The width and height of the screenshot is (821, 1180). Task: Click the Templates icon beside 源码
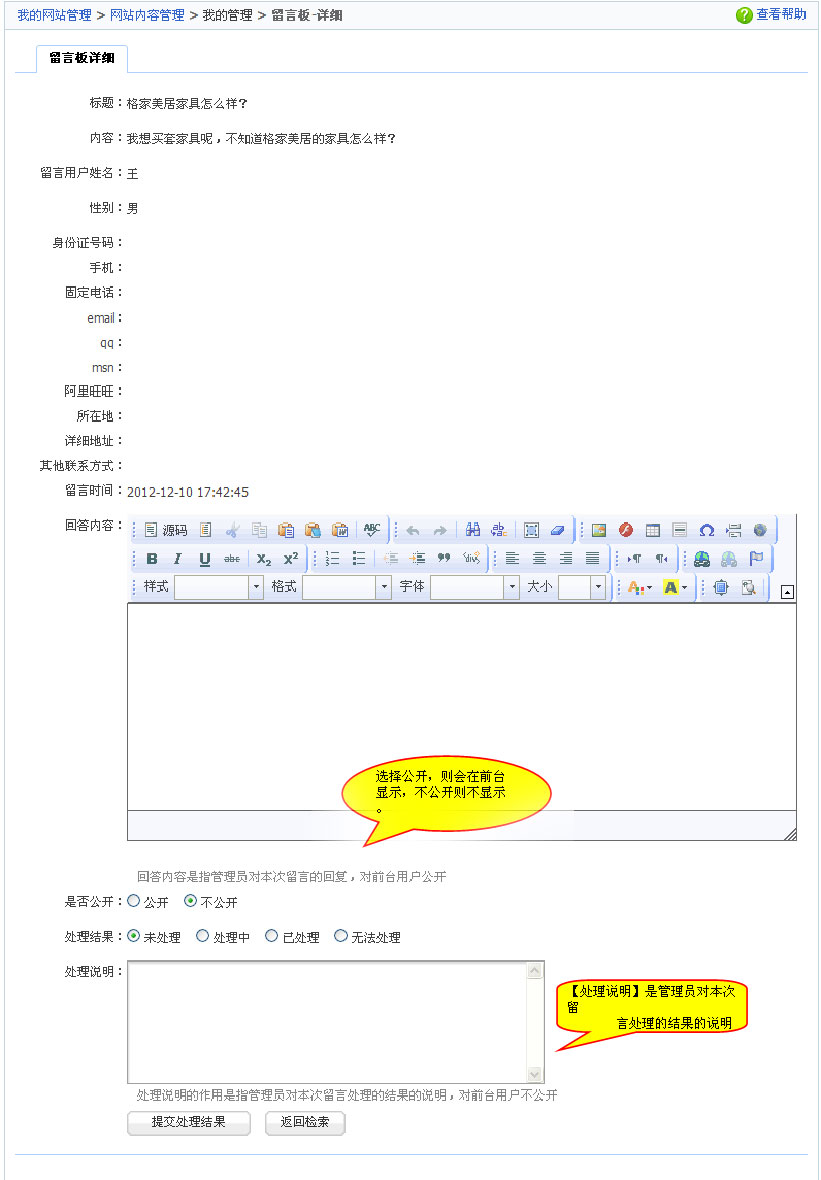[x=205, y=530]
